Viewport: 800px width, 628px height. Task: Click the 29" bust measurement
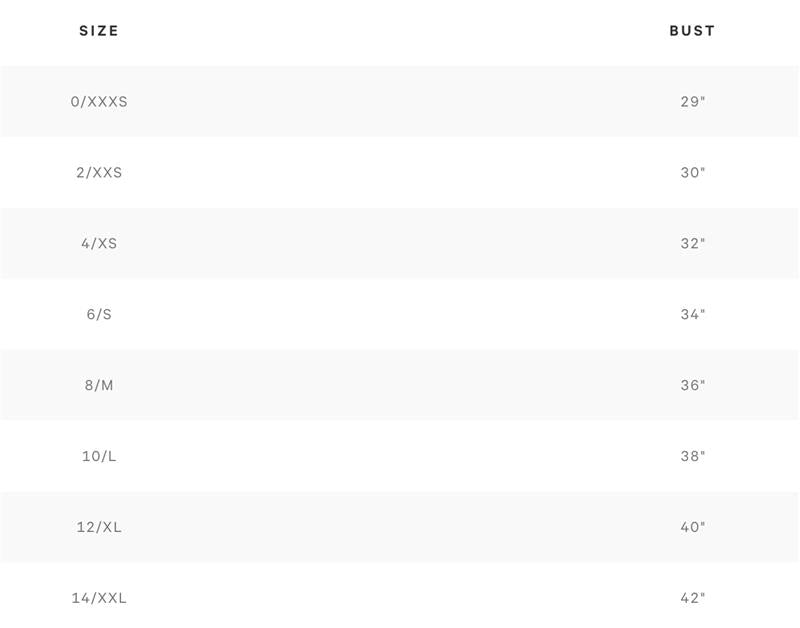tap(693, 102)
